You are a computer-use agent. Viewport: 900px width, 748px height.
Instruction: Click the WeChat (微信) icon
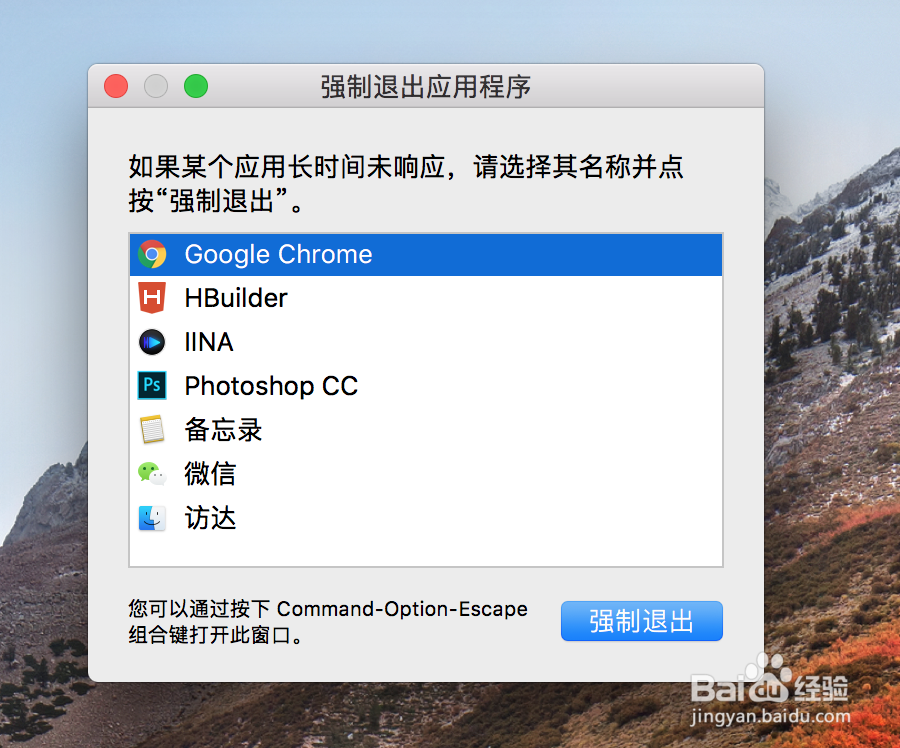[x=152, y=474]
